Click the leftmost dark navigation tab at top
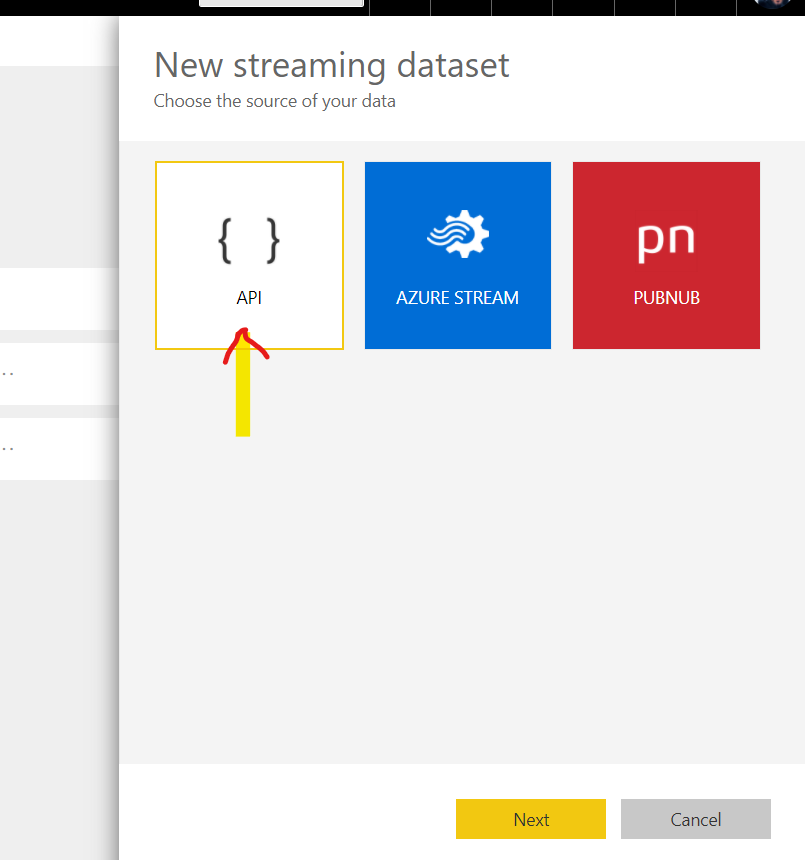Image resolution: width=805 pixels, height=860 pixels. coord(399,7)
